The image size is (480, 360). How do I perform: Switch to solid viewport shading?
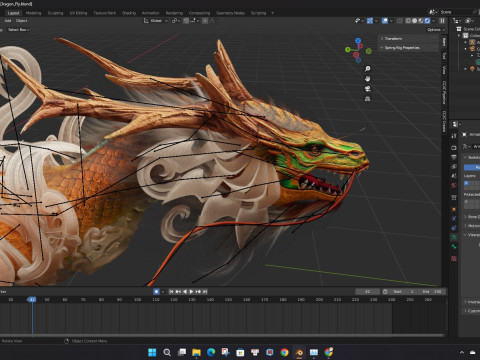click(414, 21)
